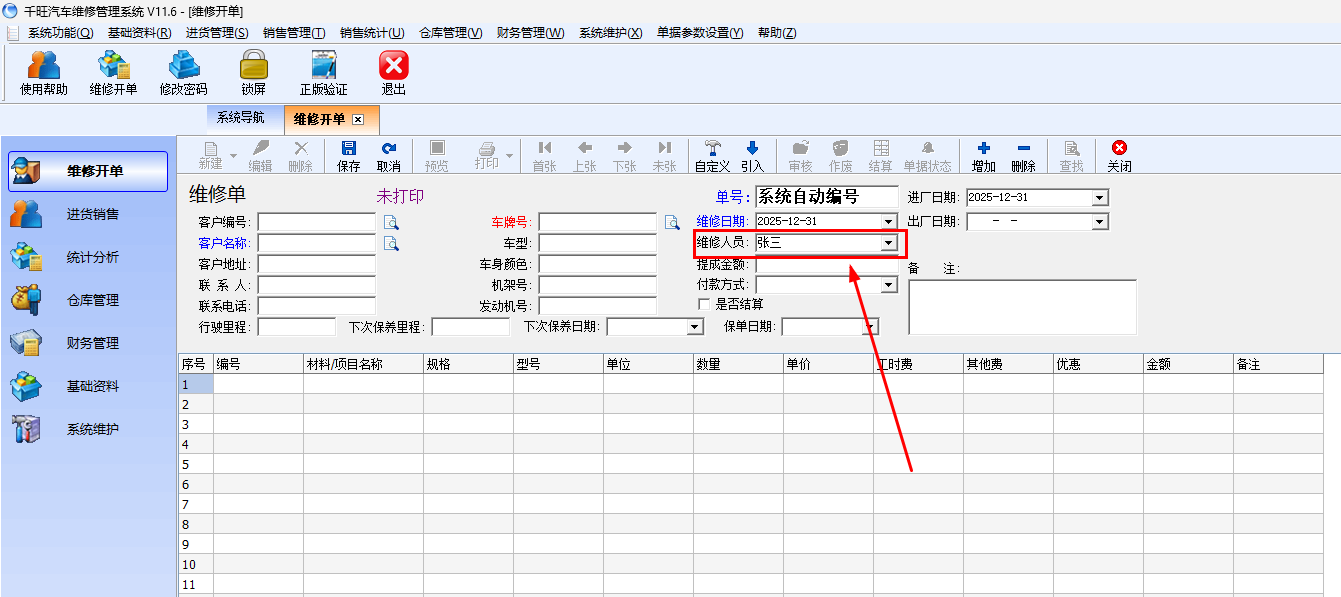
Task: Toggle the 是否结算 checkbox
Action: [x=704, y=304]
